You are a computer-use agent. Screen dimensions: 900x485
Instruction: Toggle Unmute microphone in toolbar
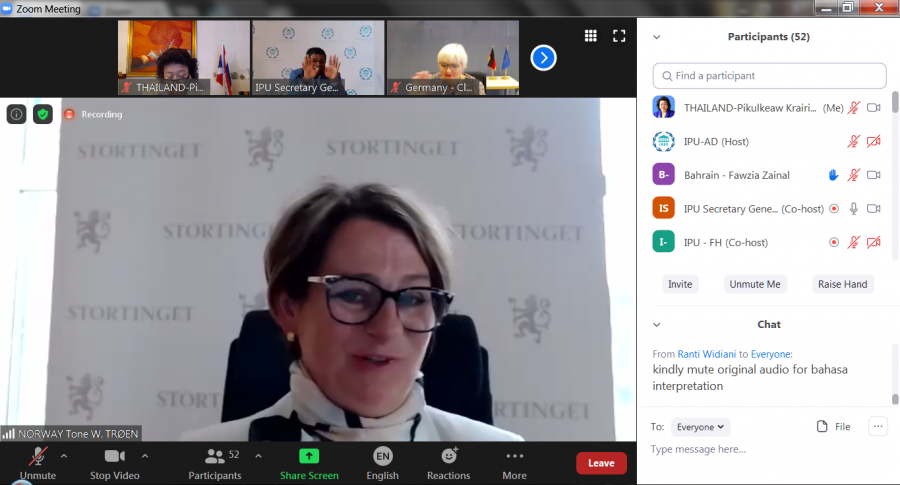tap(38, 463)
